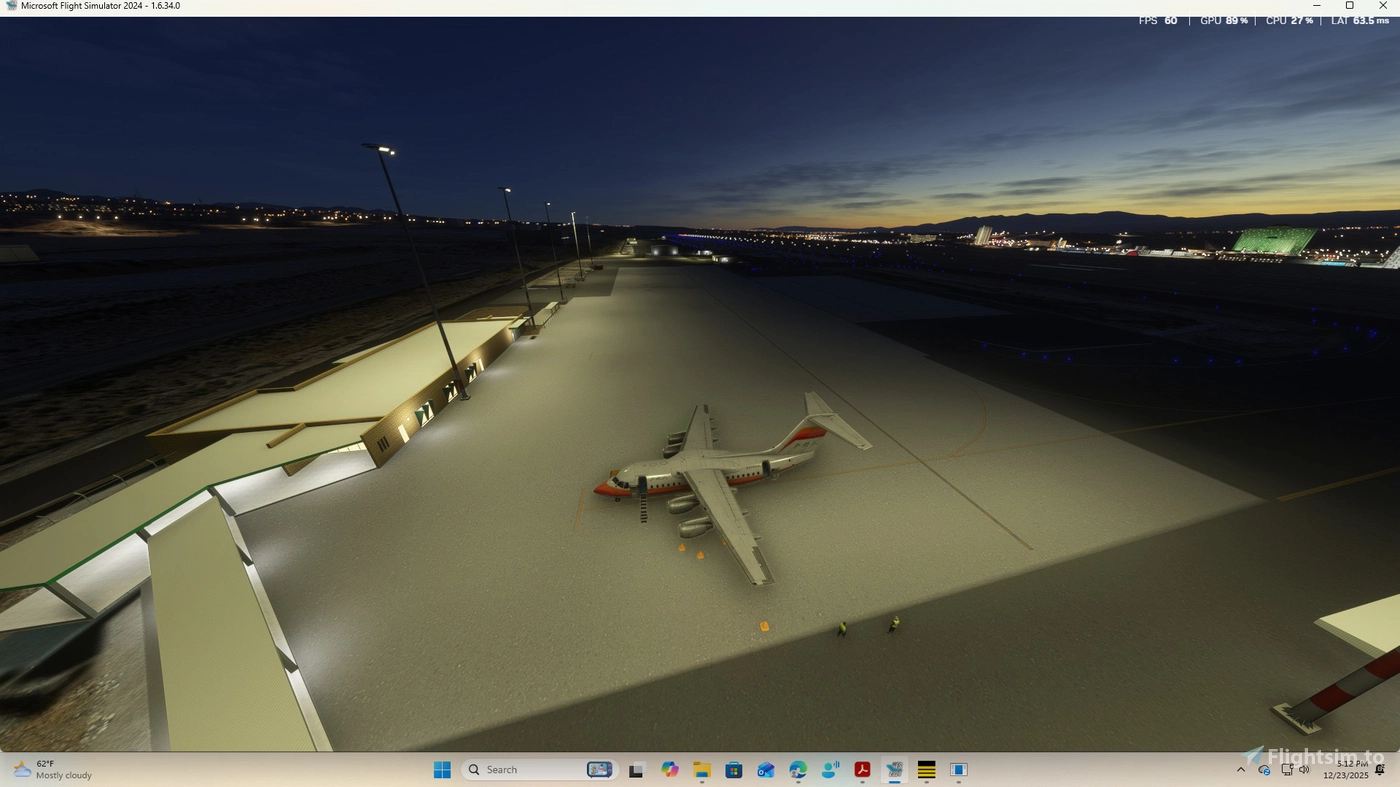Mute the speaker from the system tray
The width and height of the screenshot is (1400, 787).
[x=1304, y=770]
